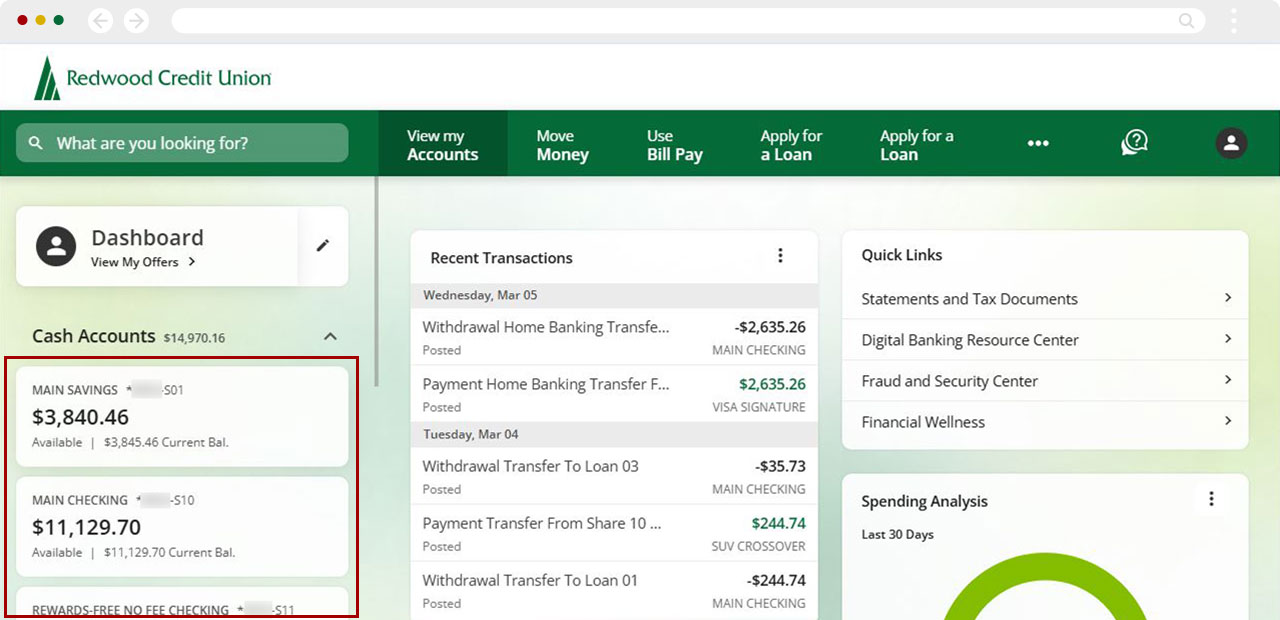Image resolution: width=1280 pixels, height=620 pixels.
Task: Click the address bar magnifier icon
Action: 1186,21
